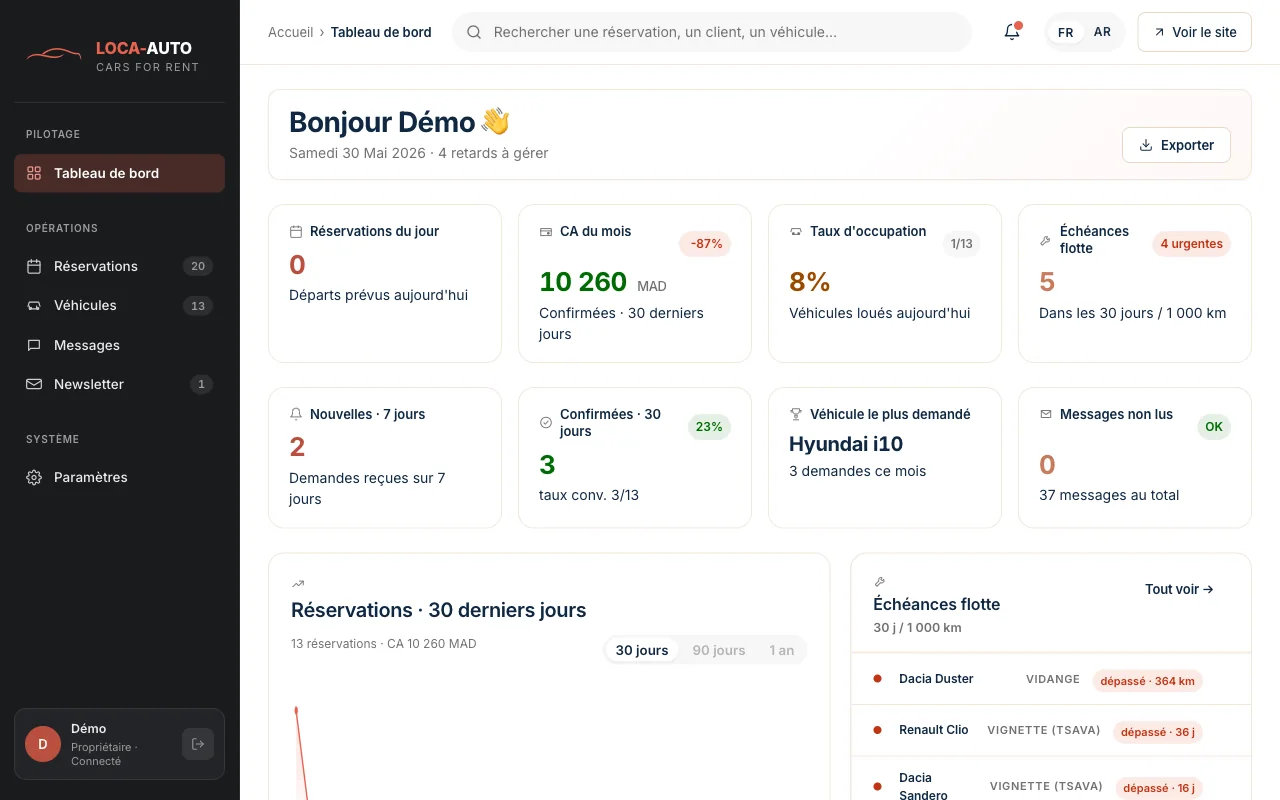Click the 1 count badge next to Newsletter
The height and width of the screenshot is (800, 1280).
coord(201,384)
